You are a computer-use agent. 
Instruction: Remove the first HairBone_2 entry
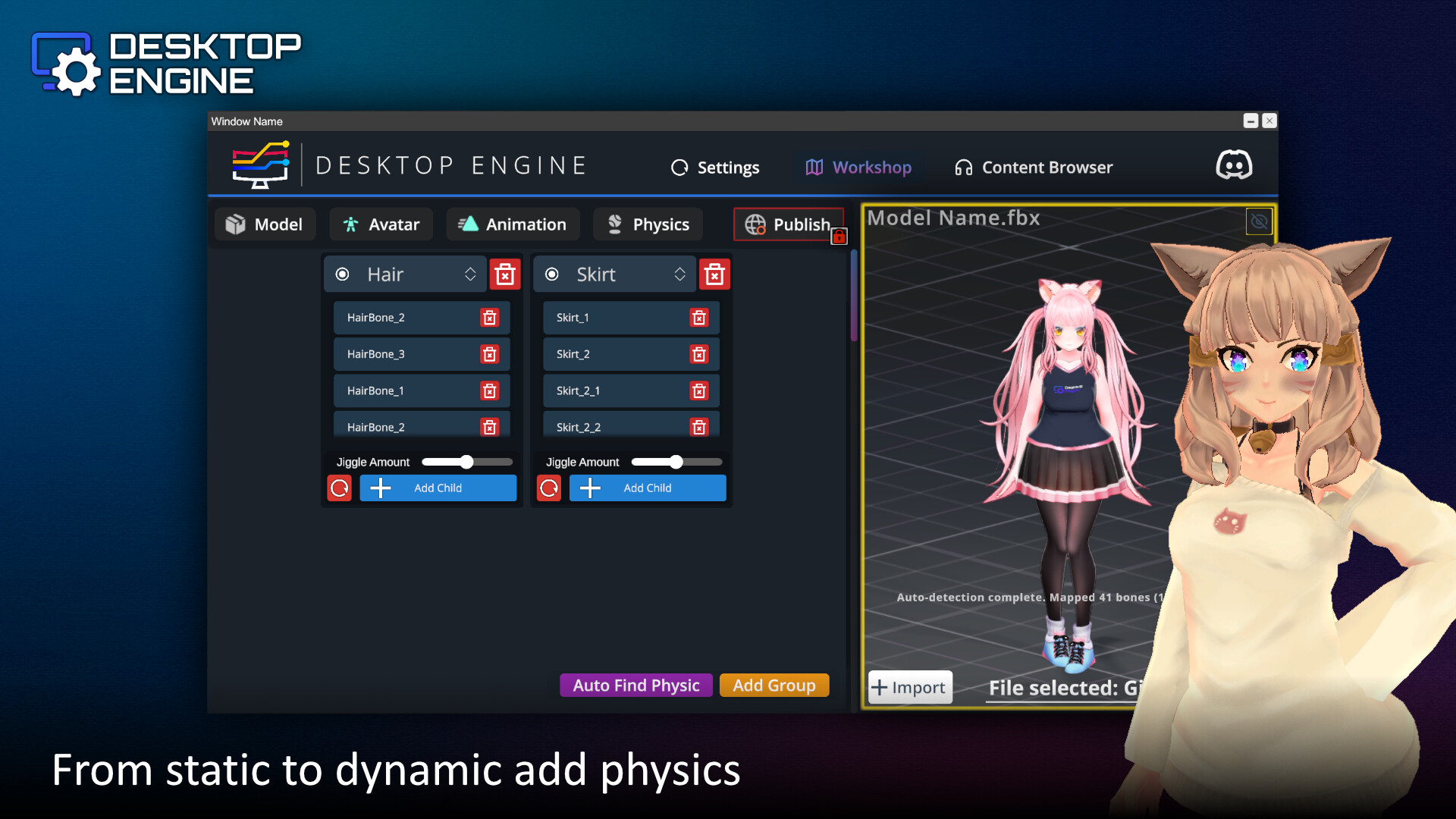(490, 318)
